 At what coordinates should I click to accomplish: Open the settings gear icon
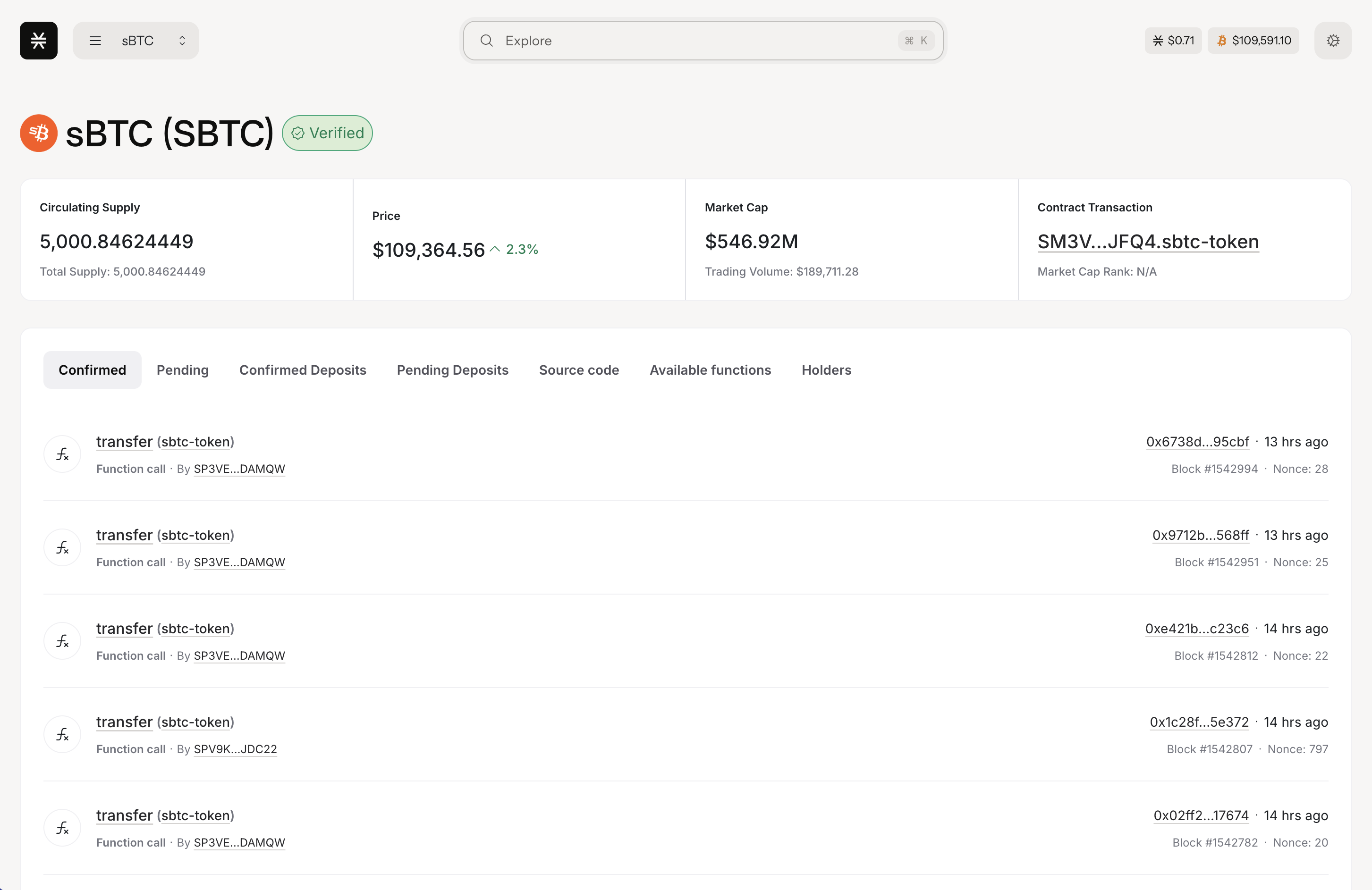1332,40
